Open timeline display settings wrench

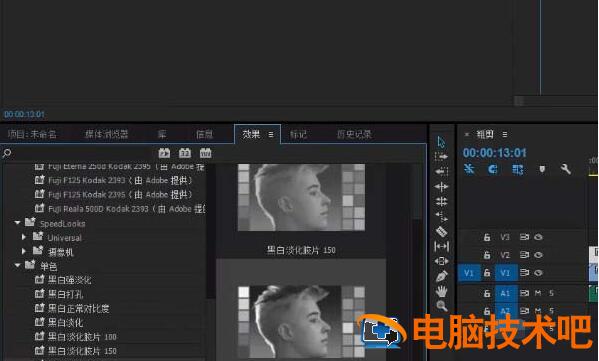(565, 169)
